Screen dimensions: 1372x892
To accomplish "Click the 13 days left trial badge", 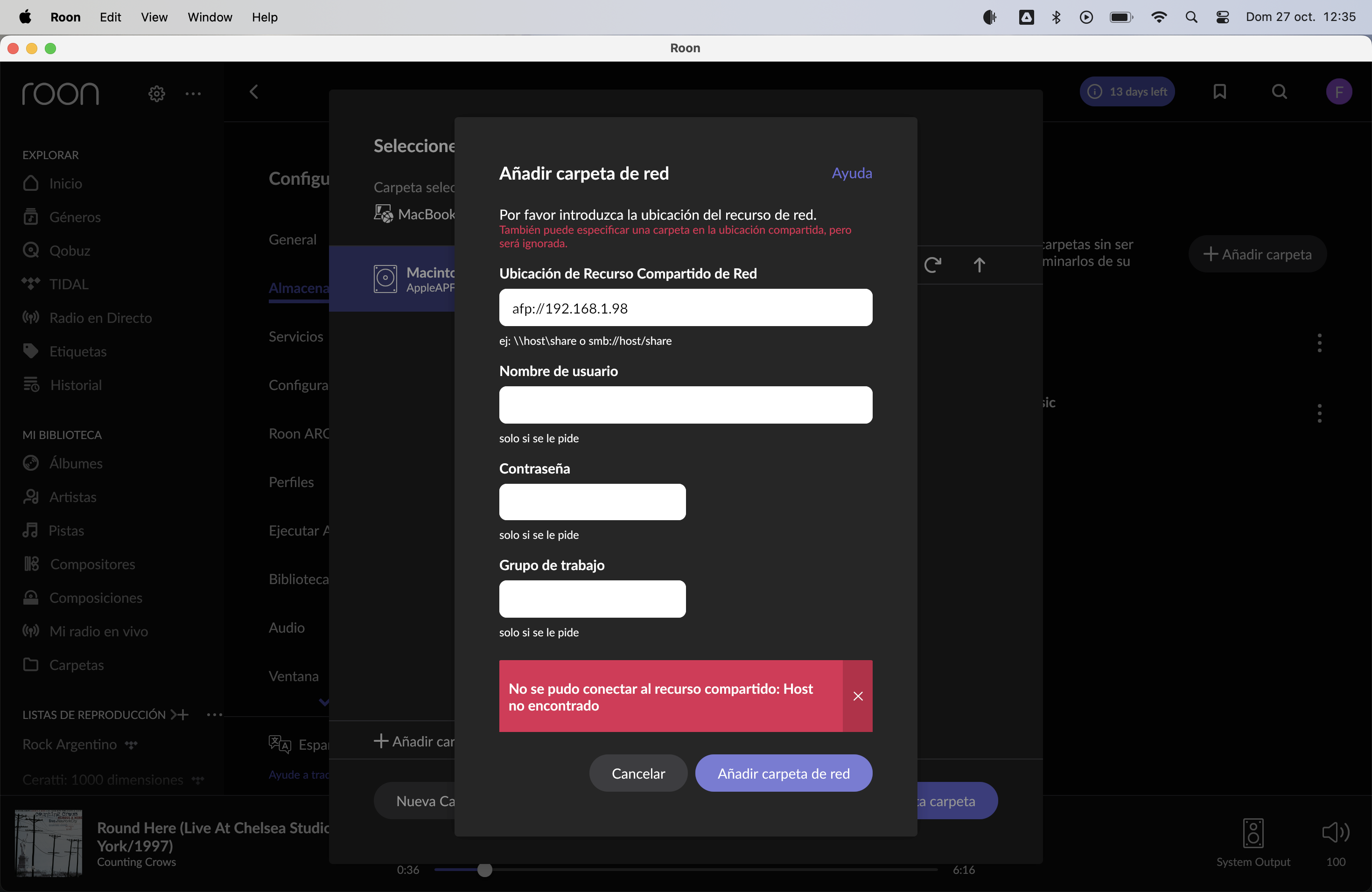I will point(1127,91).
